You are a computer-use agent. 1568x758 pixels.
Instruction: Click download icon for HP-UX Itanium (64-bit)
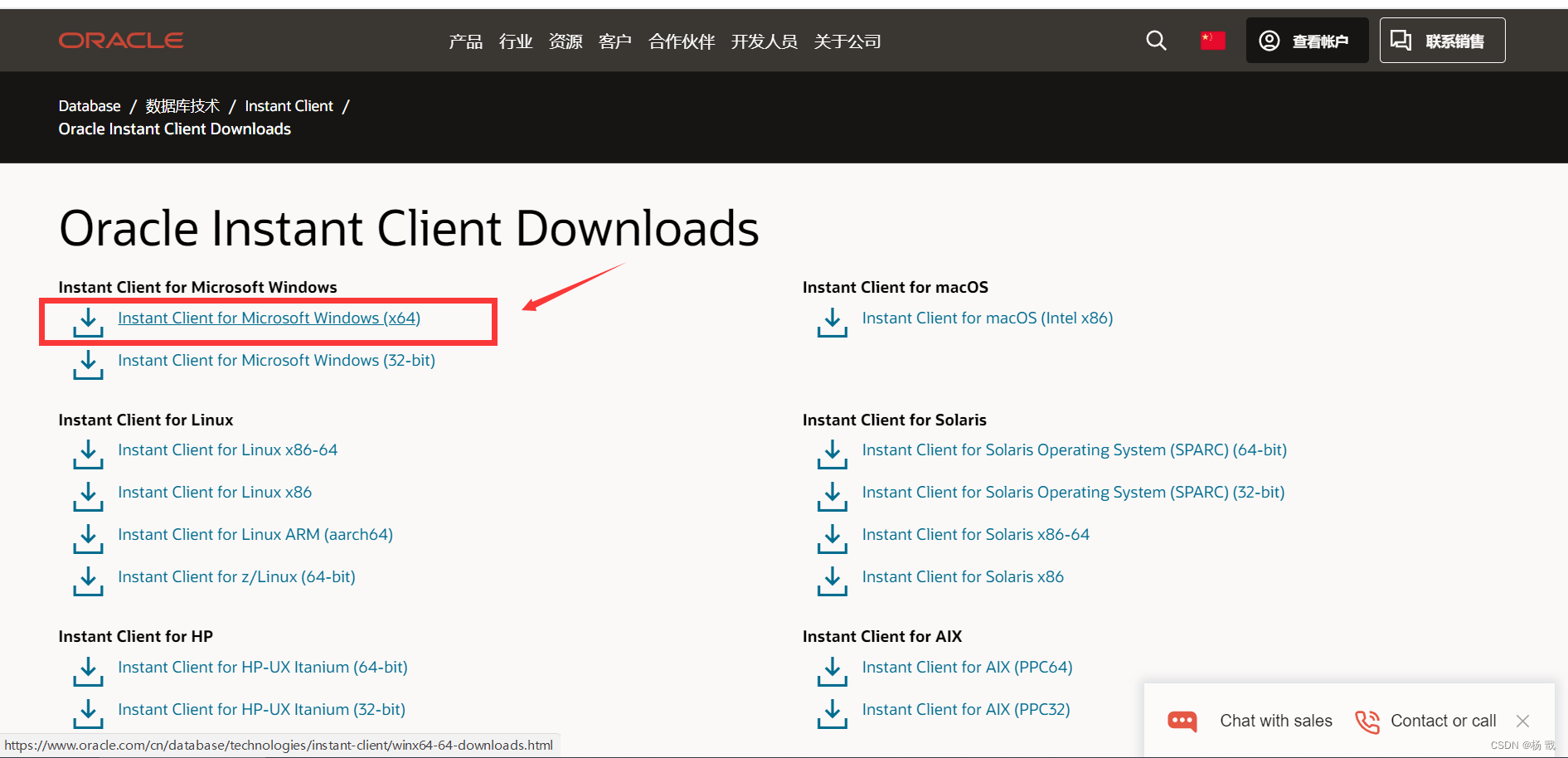[88, 672]
